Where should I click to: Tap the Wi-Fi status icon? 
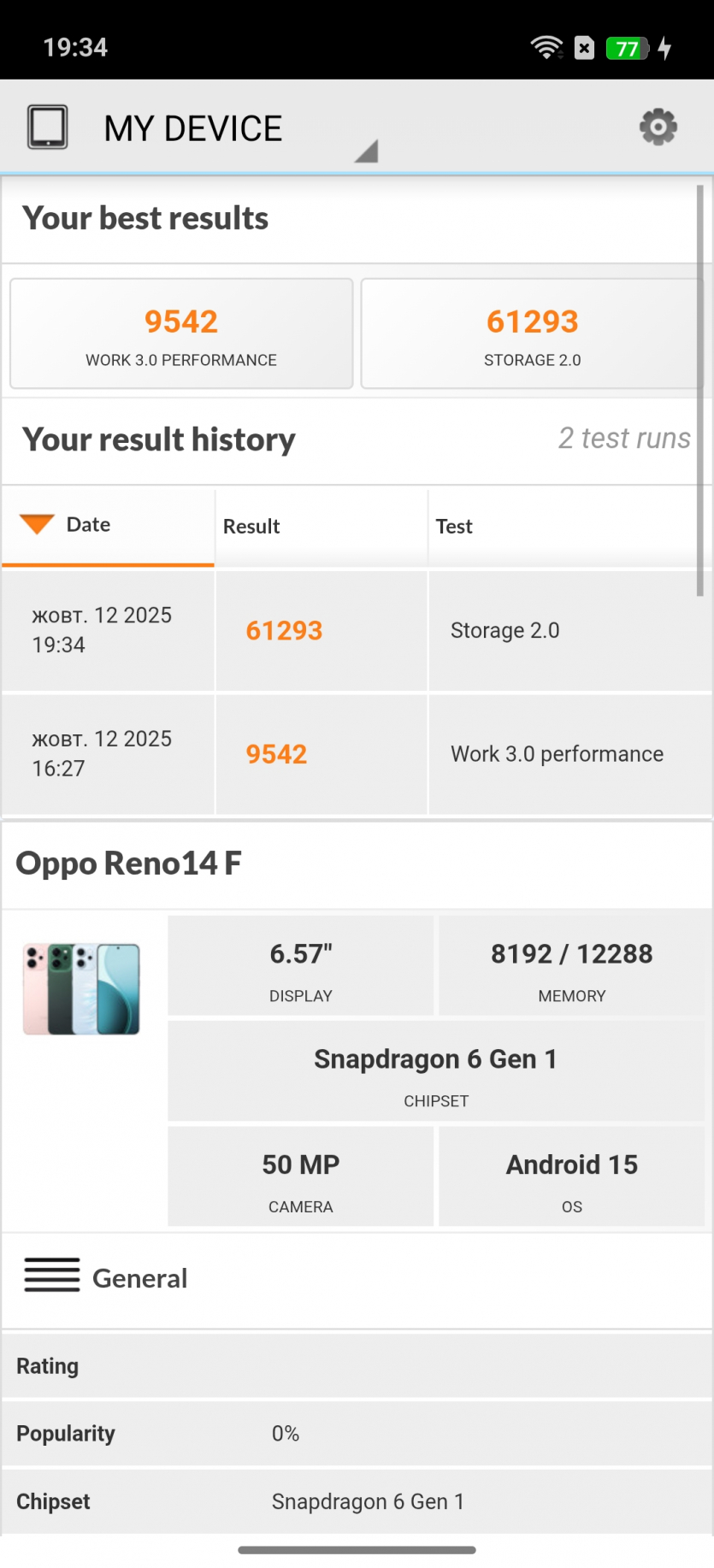pyautogui.click(x=546, y=48)
